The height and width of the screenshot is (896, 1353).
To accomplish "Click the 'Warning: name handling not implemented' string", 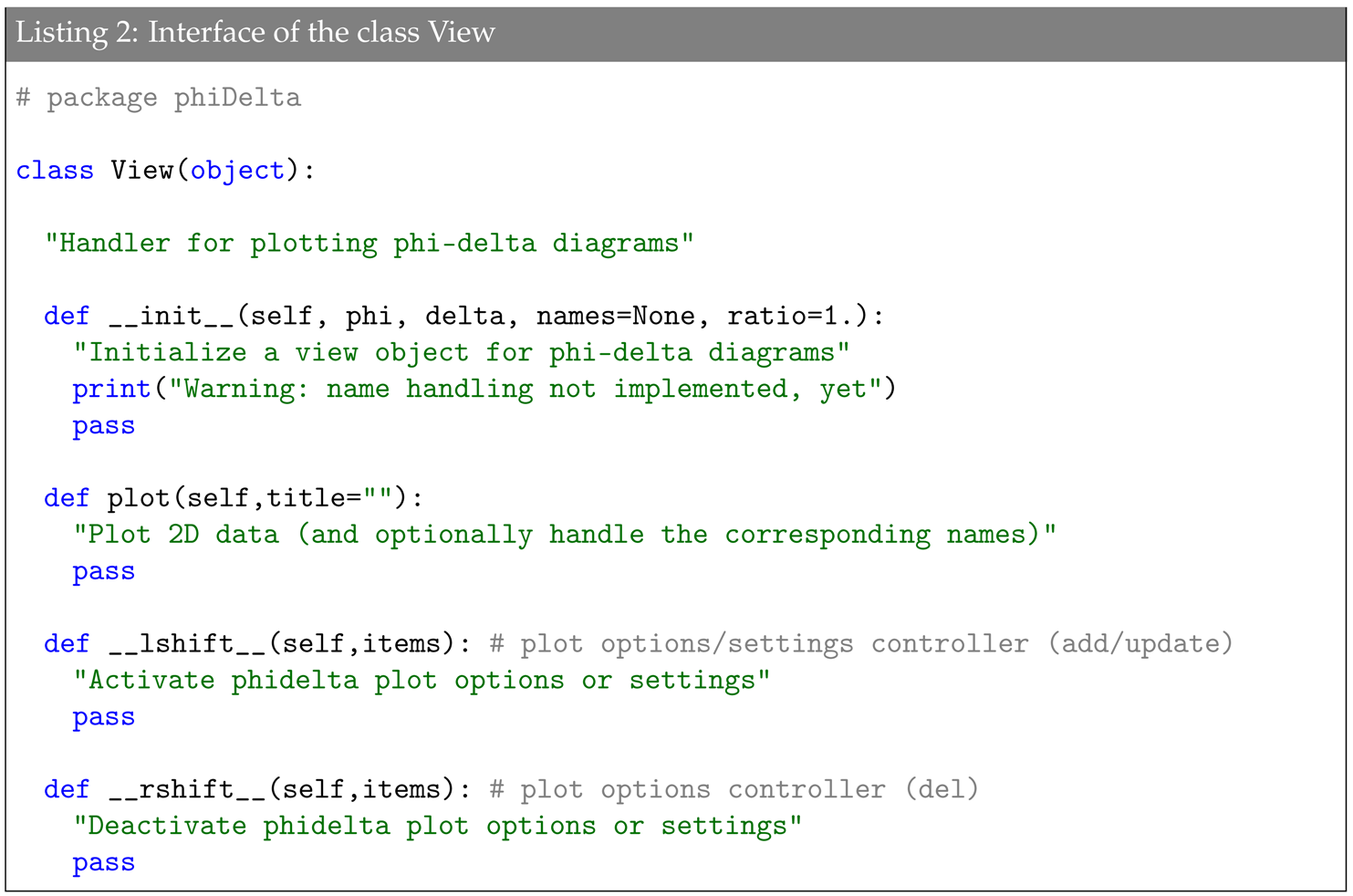I will (525, 390).
